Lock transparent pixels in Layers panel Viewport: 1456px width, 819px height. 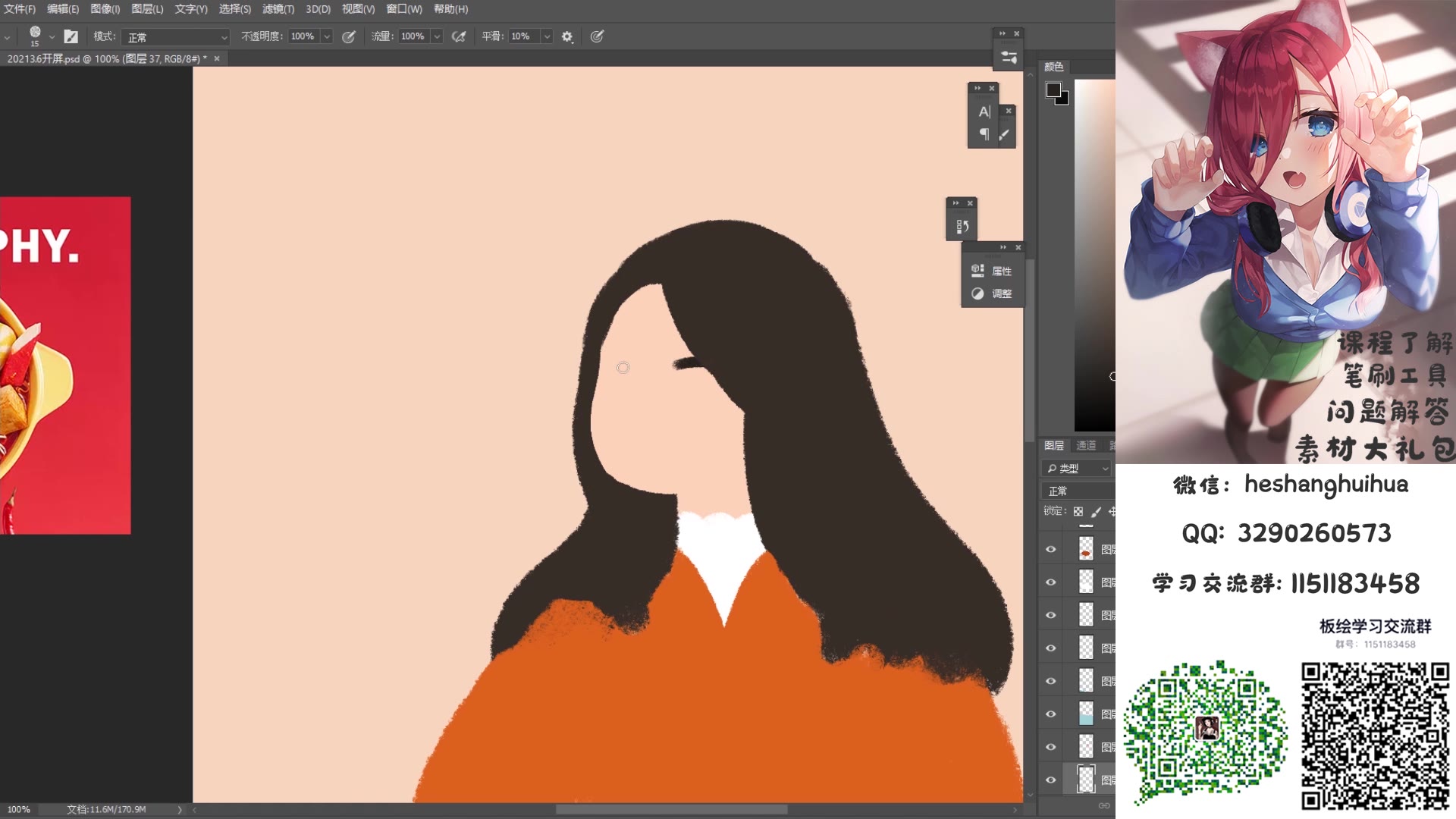(1078, 512)
